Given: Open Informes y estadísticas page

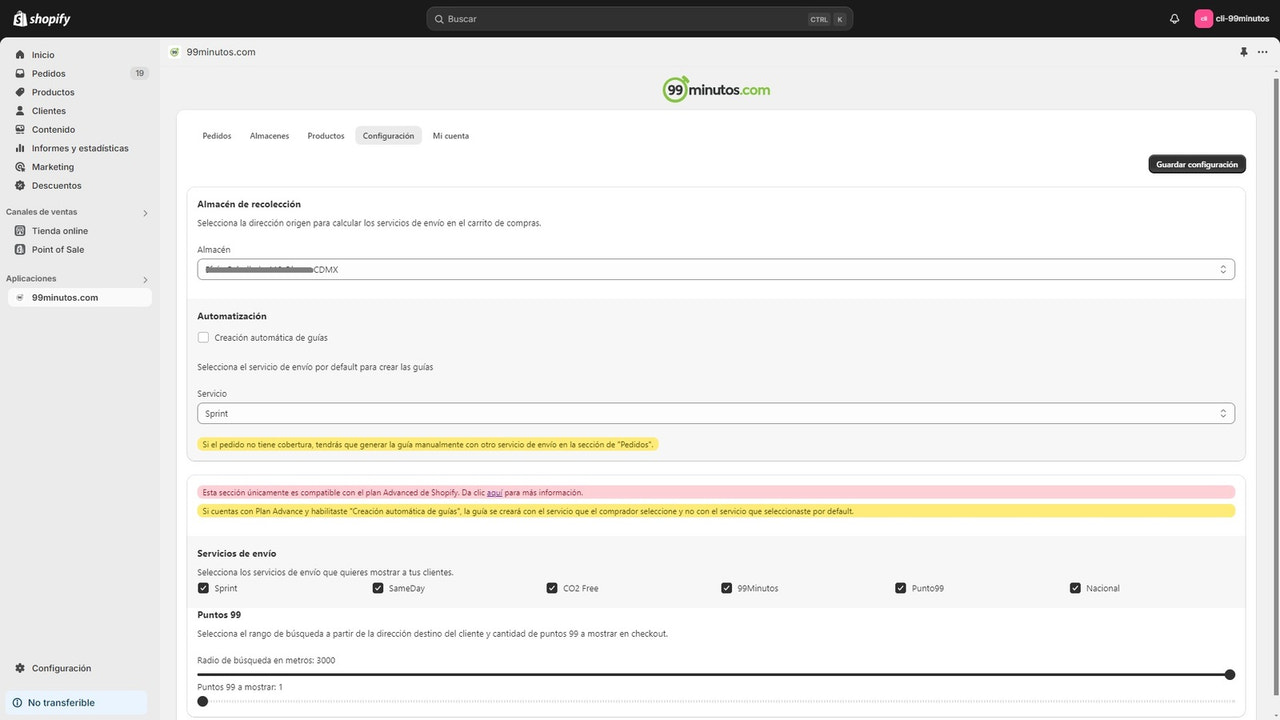Looking at the screenshot, I should tap(79, 148).
